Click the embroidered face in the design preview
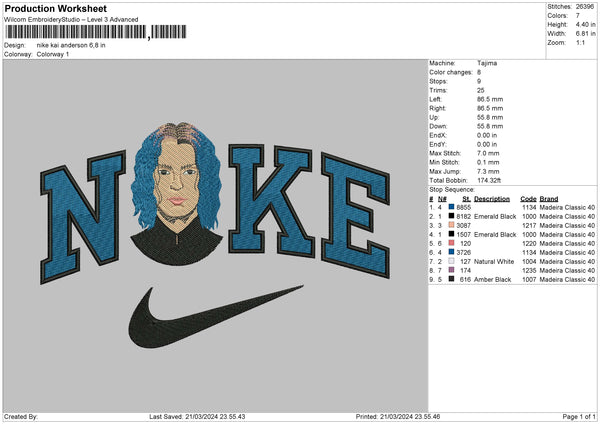 pos(177,178)
